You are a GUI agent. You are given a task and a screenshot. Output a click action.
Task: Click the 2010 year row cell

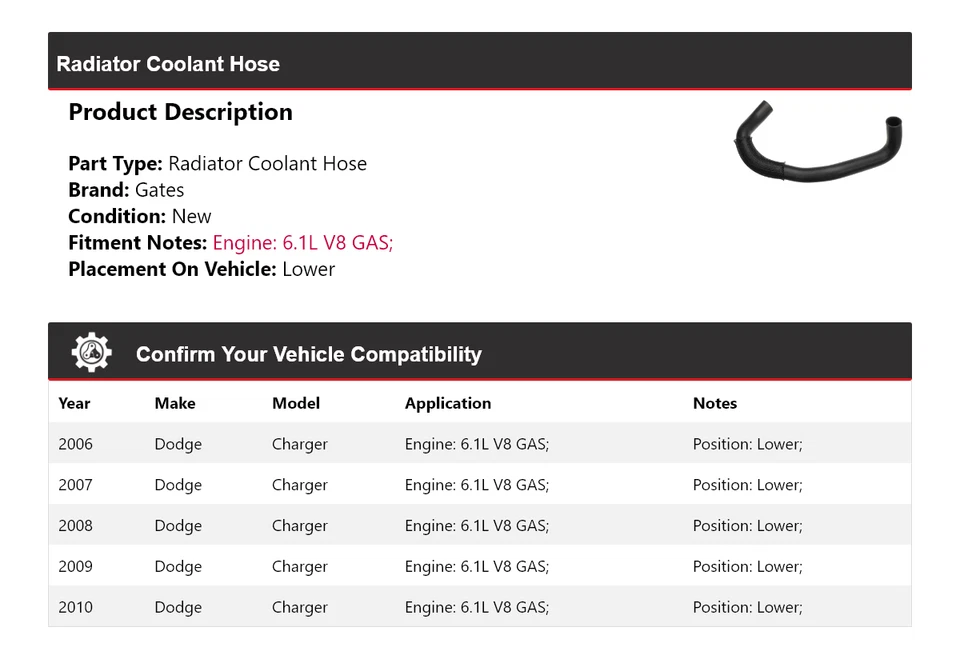(x=76, y=608)
